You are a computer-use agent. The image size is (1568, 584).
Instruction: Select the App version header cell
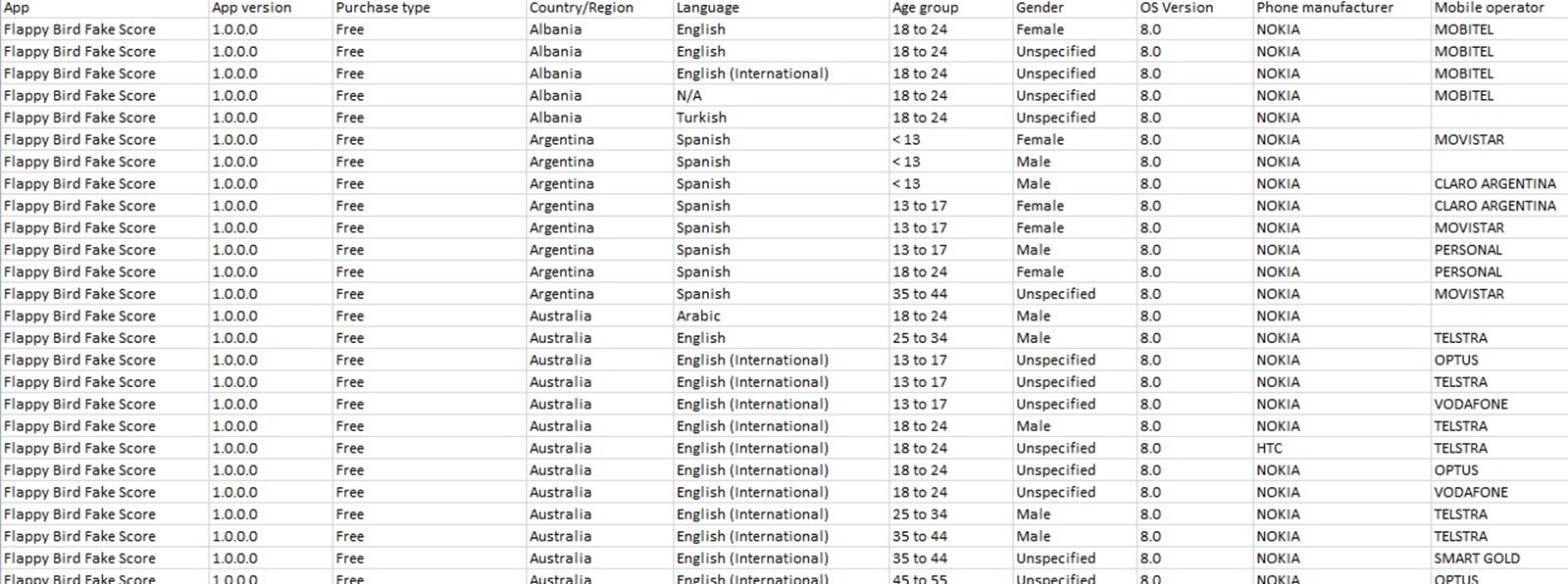pyautogui.click(x=271, y=8)
